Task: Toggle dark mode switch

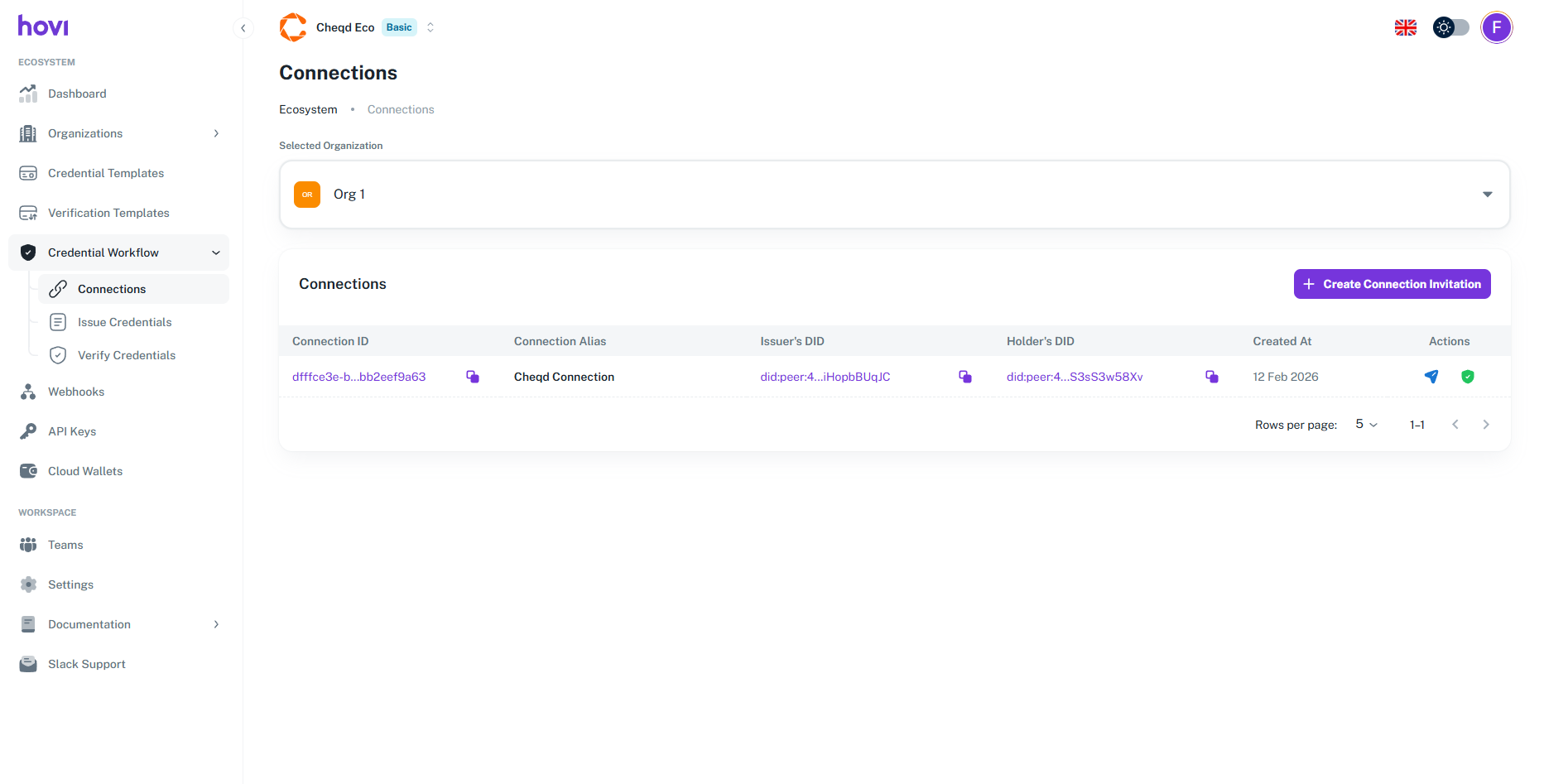Action: 1451,27
